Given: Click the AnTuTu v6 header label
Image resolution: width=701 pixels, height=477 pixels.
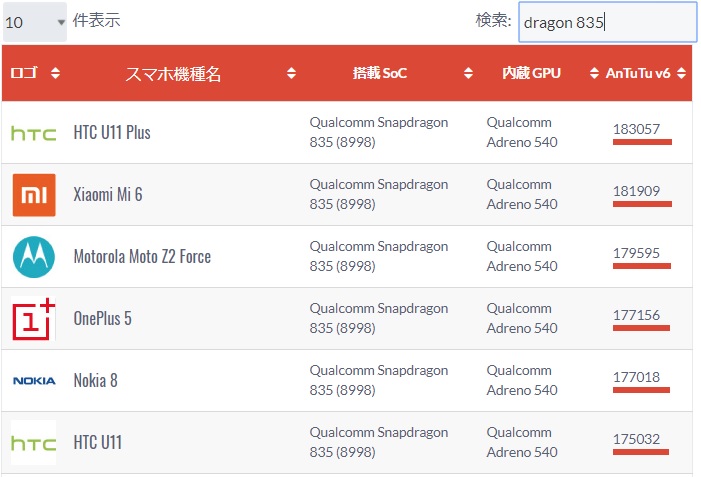Looking at the screenshot, I should pos(638,73).
